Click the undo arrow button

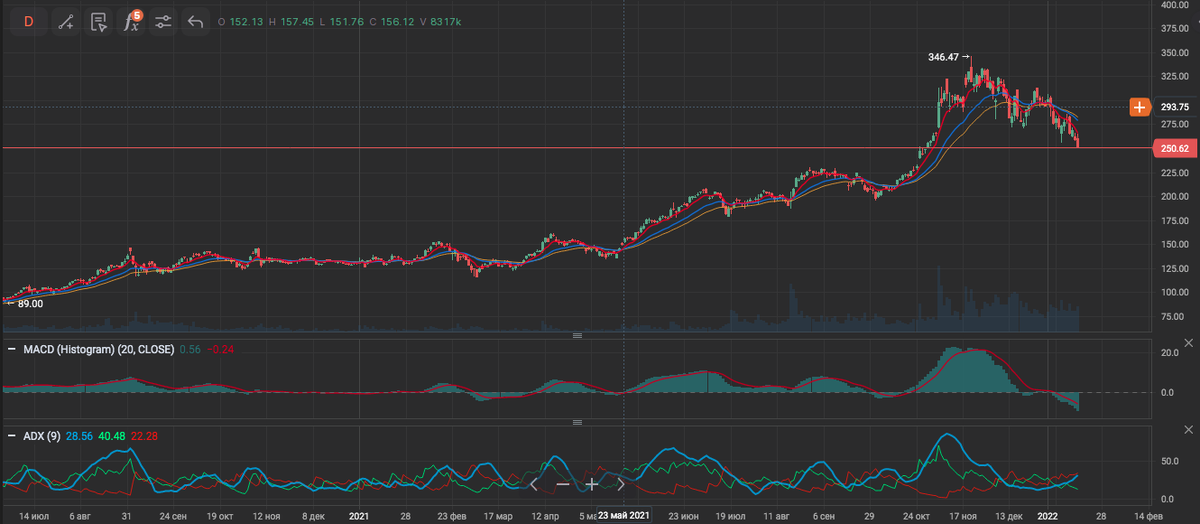pyautogui.click(x=196, y=21)
